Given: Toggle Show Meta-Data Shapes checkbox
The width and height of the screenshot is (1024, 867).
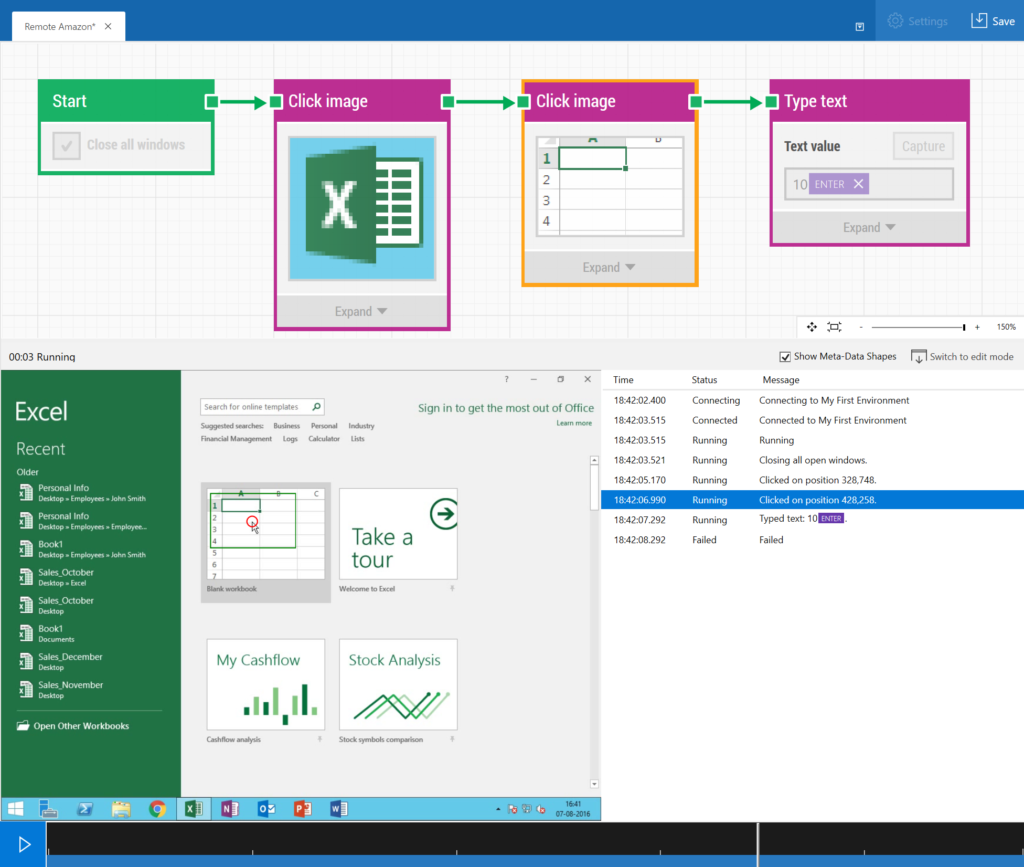Looking at the screenshot, I should (x=785, y=356).
